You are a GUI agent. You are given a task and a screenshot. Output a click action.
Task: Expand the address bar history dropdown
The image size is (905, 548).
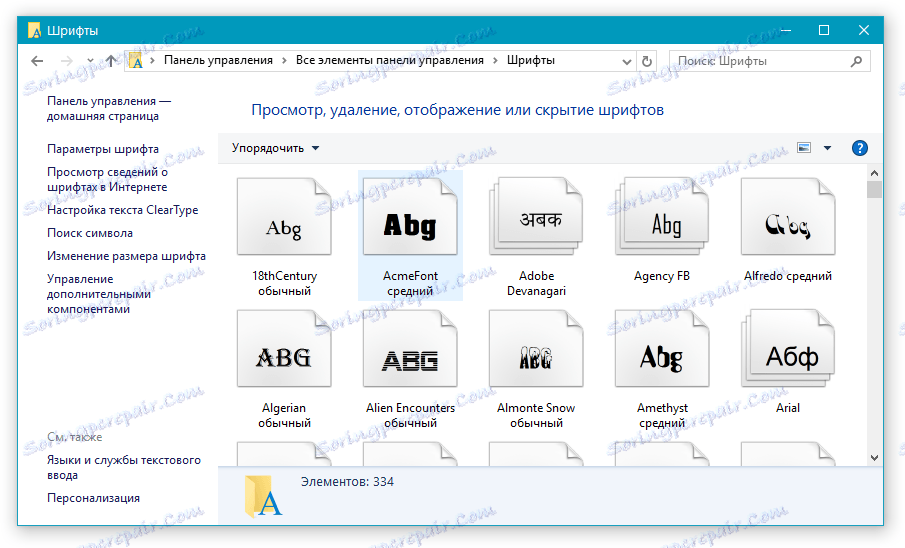coord(627,61)
